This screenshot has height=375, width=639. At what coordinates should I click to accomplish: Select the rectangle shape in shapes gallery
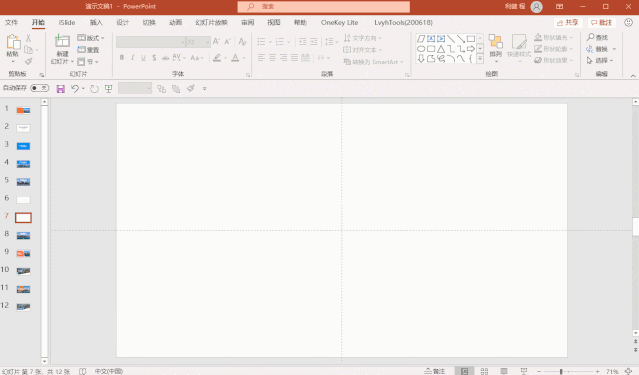[471, 39]
